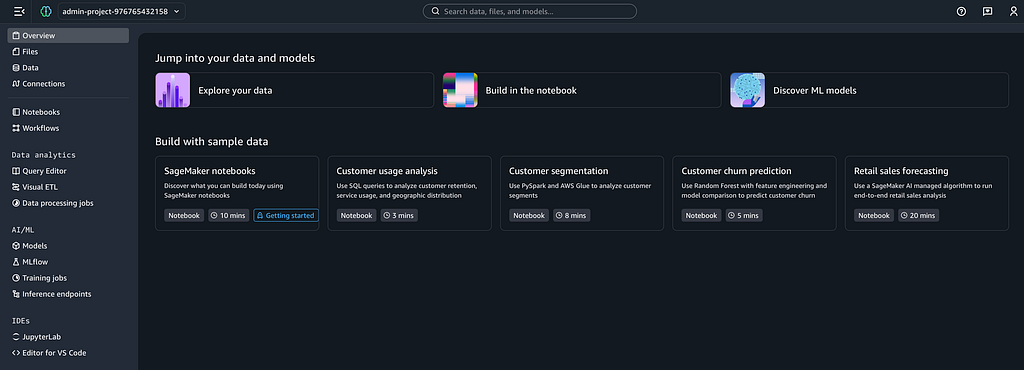
Task: Click the Connections icon
Action: point(16,84)
